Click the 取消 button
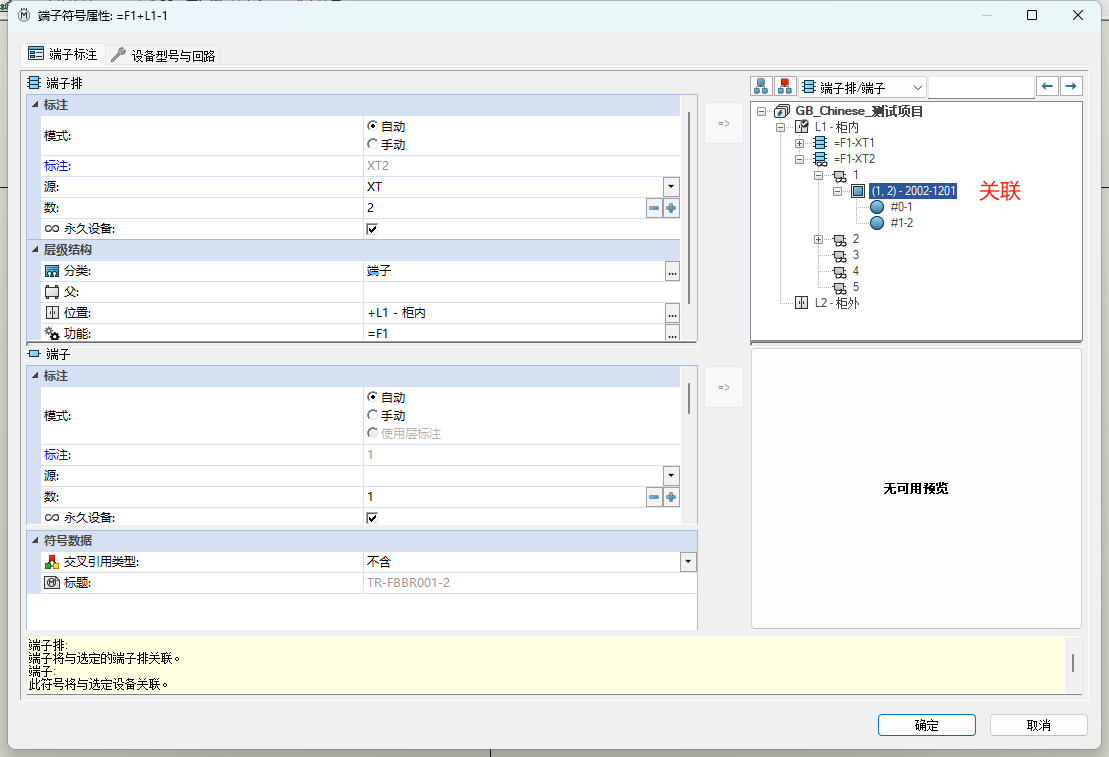This screenshot has height=757, width=1109. pos(1038,724)
